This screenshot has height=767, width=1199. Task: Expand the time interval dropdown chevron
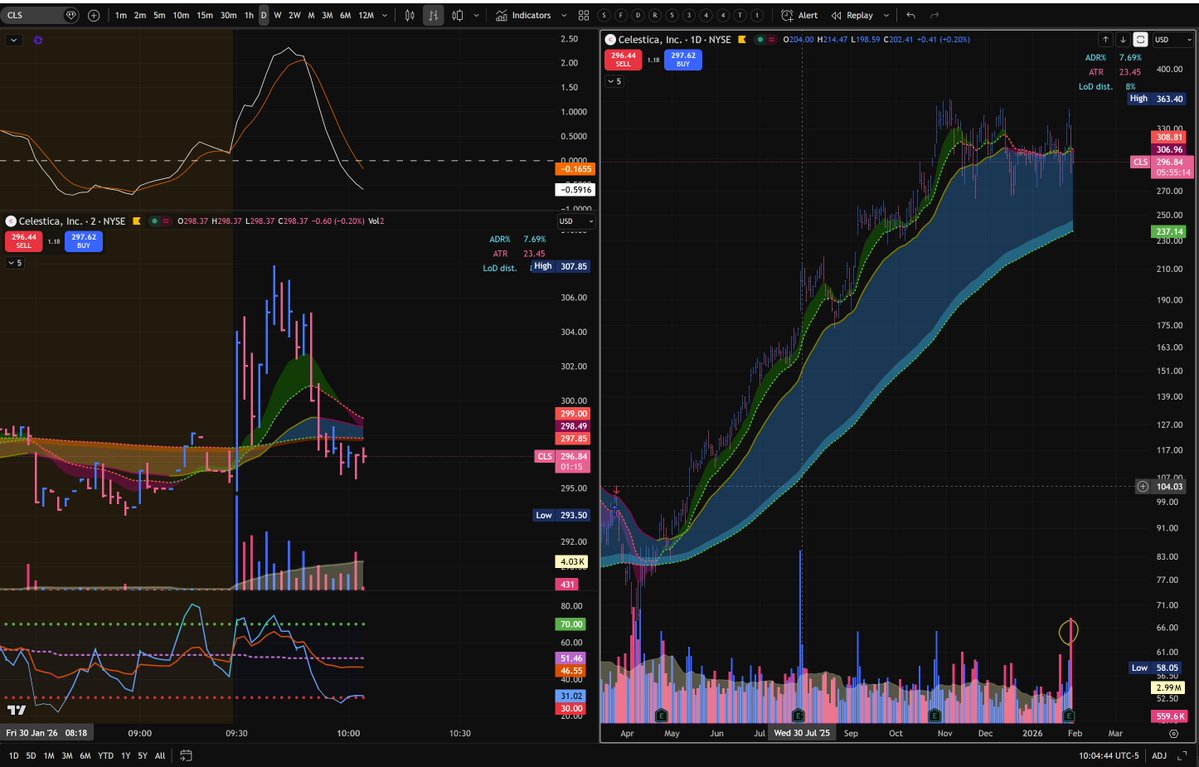[385, 15]
